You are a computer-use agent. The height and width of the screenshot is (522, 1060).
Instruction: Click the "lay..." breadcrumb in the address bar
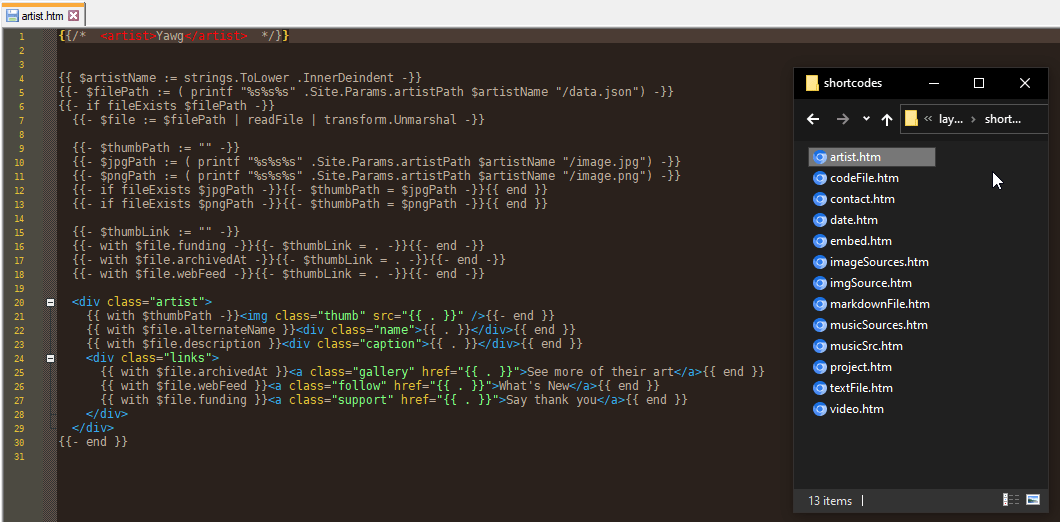pos(951,119)
